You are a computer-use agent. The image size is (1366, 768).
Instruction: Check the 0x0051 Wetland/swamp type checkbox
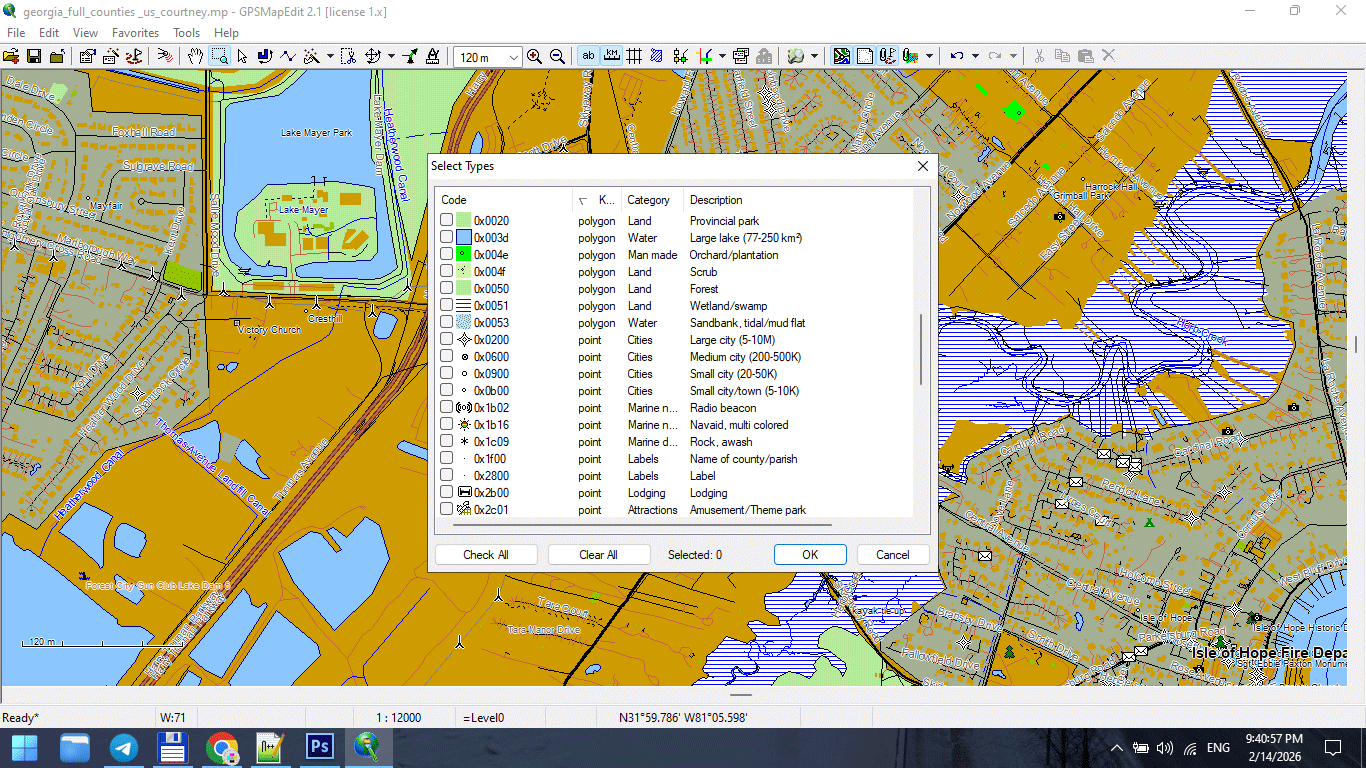point(446,306)
